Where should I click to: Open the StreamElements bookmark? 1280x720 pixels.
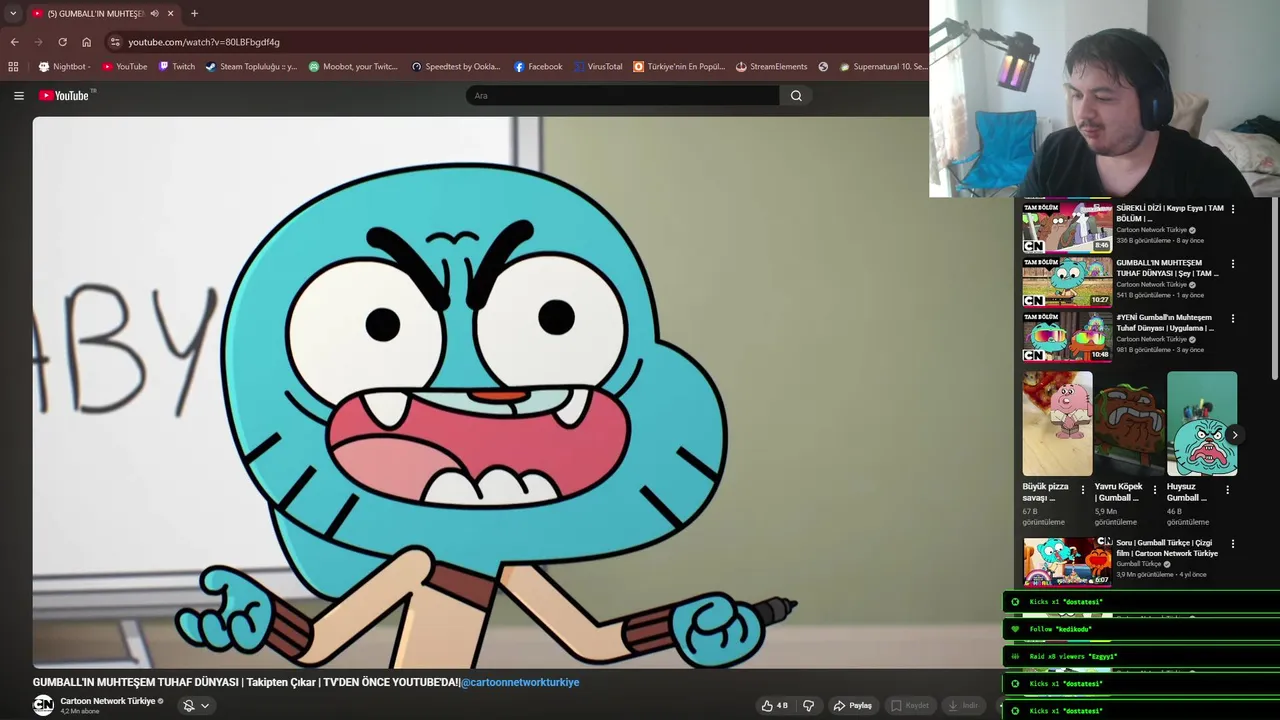tap(771, 67)
